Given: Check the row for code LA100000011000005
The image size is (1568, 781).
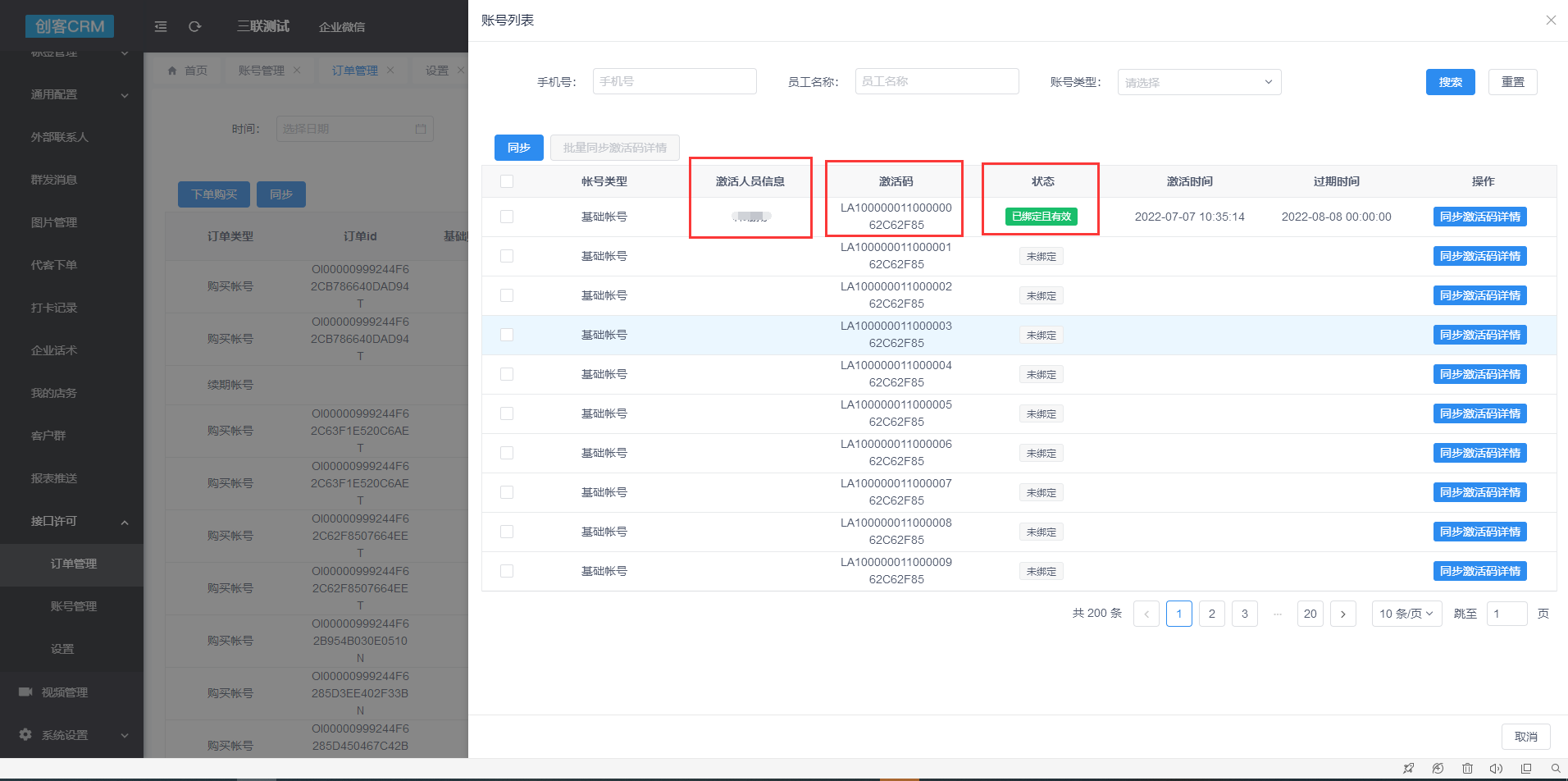Looking at the screenshot, I should (507, 413).
